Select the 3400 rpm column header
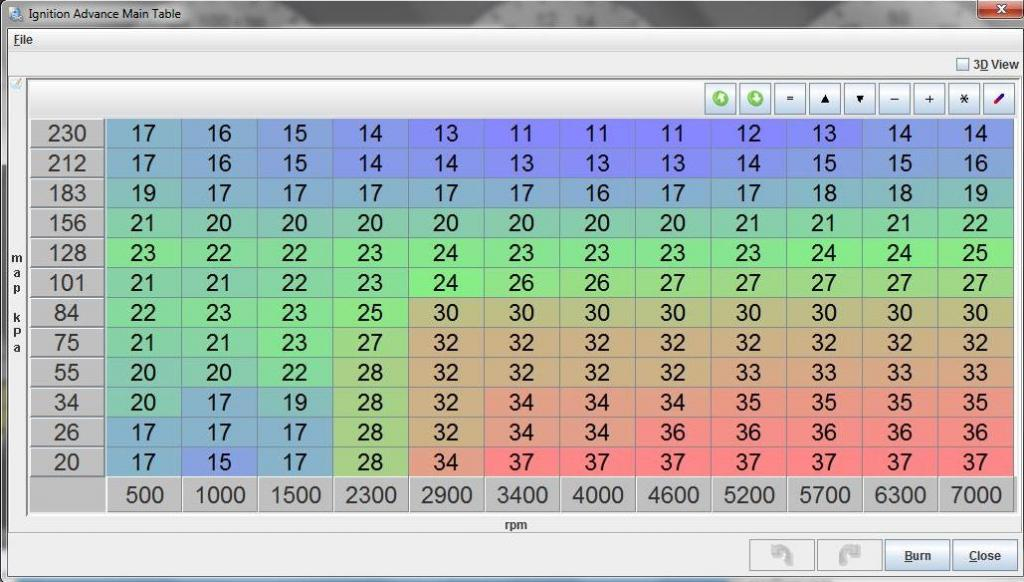This screenshot has width=1024, height=582. tap(522, 495)
